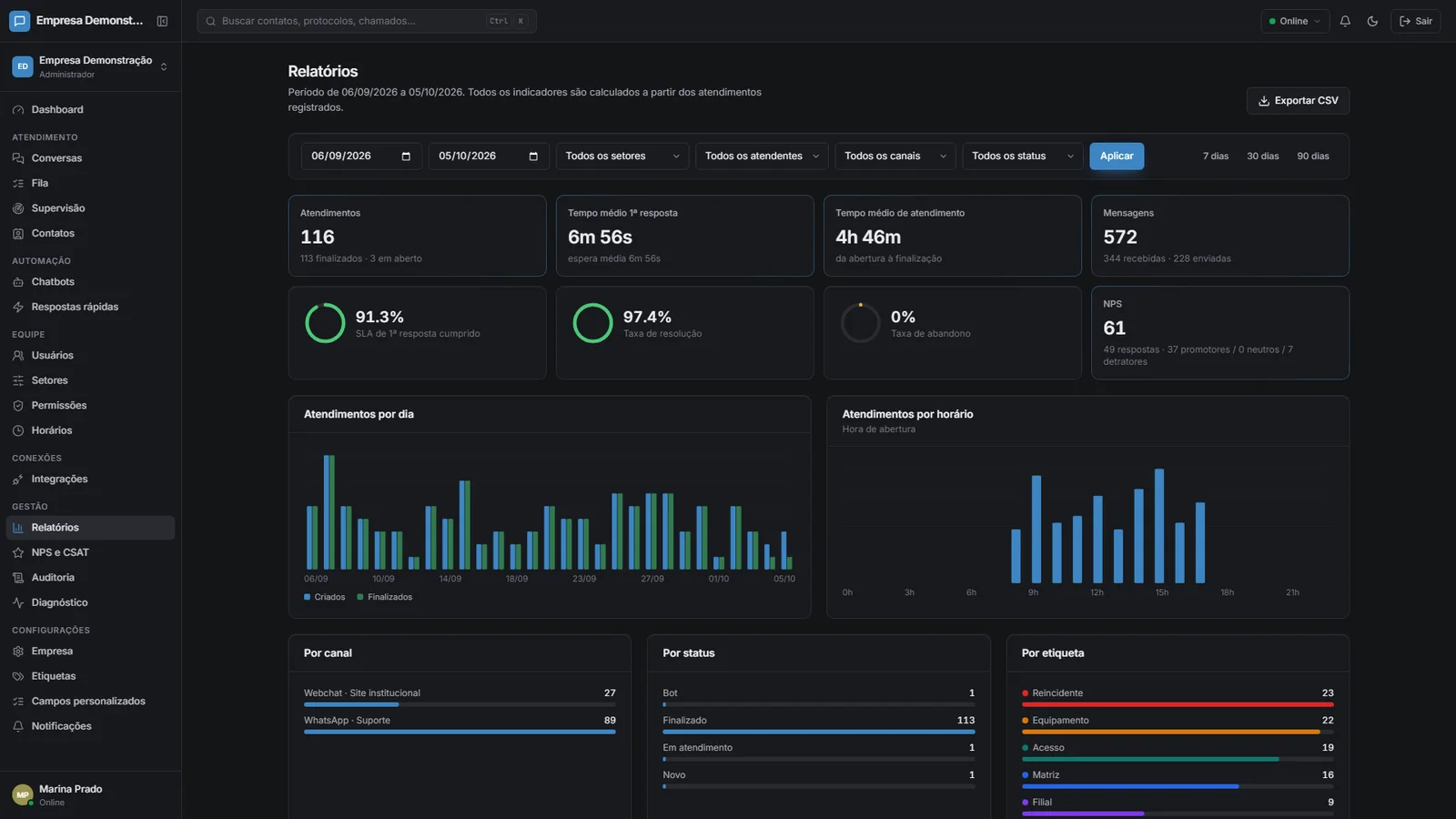Open calendar picker for 05/10/2026 date

[x=533, y=157]
